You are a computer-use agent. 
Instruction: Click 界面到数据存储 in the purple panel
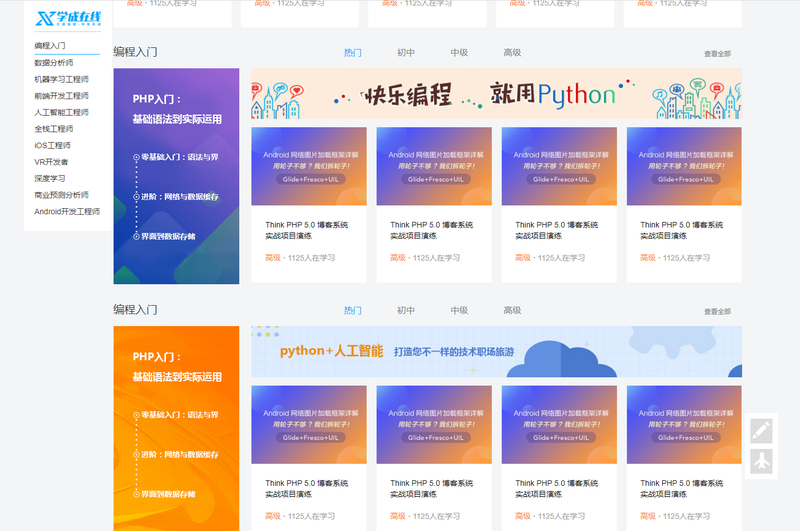(x=168, y=236)
